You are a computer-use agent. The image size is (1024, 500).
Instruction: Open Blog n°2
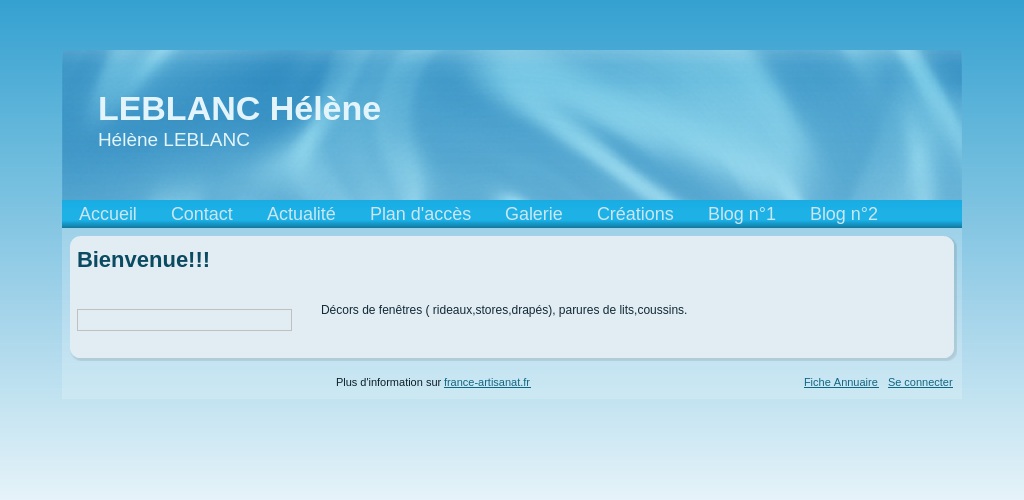[844, 214]
